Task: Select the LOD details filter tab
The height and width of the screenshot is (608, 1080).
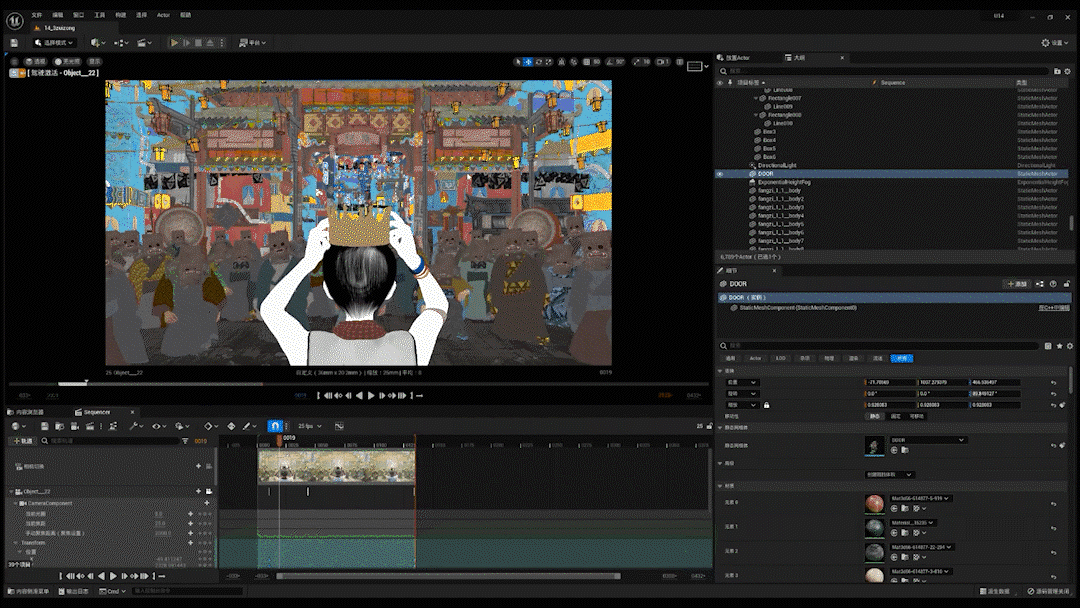Action: (780, 358)
